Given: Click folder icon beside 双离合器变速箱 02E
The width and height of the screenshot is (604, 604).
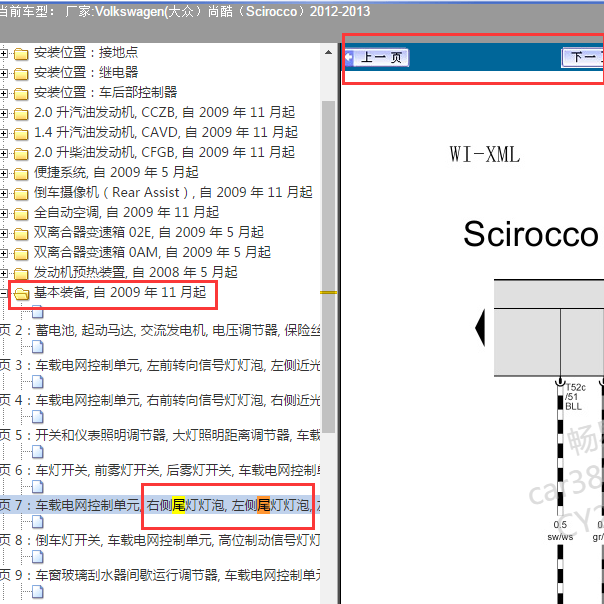Looking at the screenshot, I should pos(21,234).
